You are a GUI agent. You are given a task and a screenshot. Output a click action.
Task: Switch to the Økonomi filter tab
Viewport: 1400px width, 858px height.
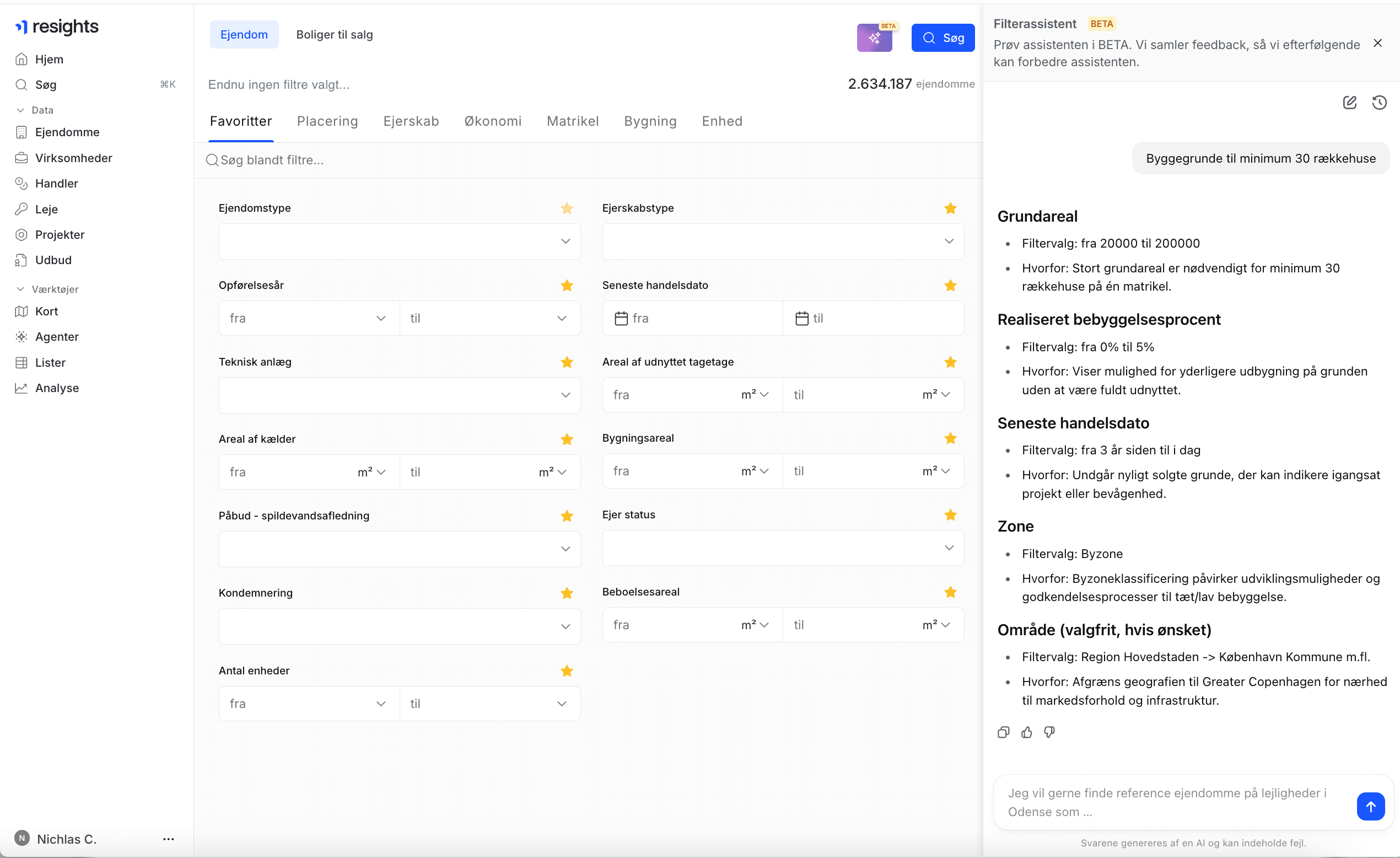pos(493,121)
